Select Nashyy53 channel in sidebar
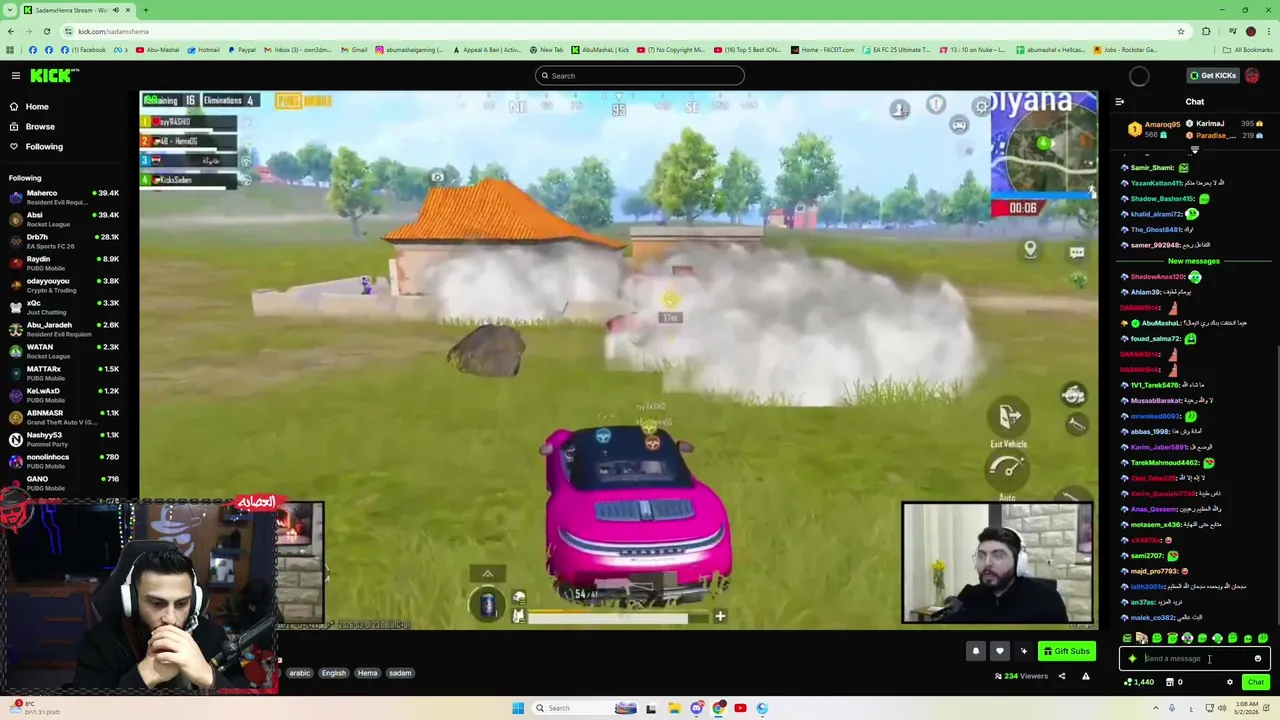 (65, 439)
